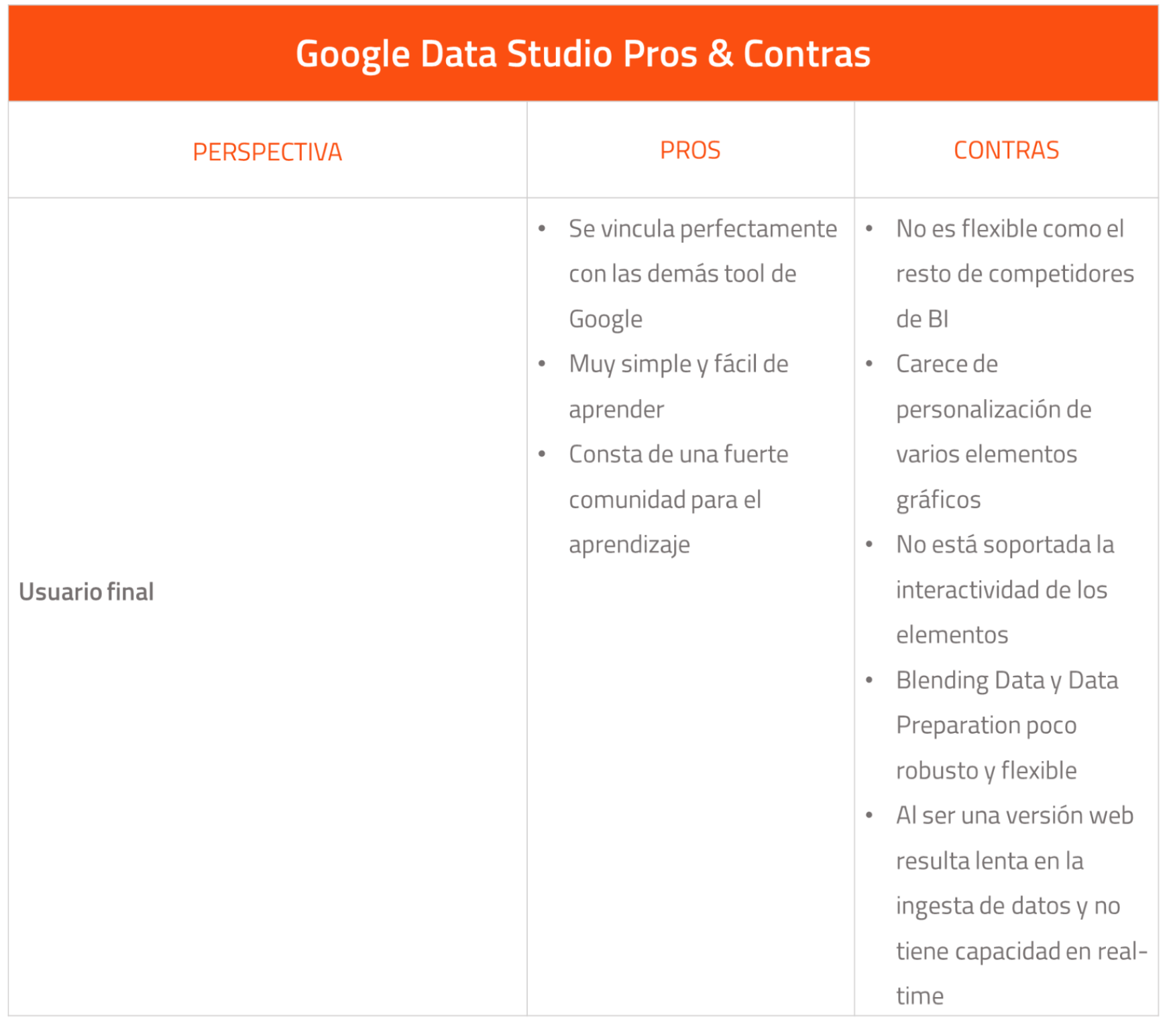Image resolution: width=1173 pixels, height=1036 pixels.
Task: Click the 'Muy simple y fácil de aprender' text
Action: point(678,364)
